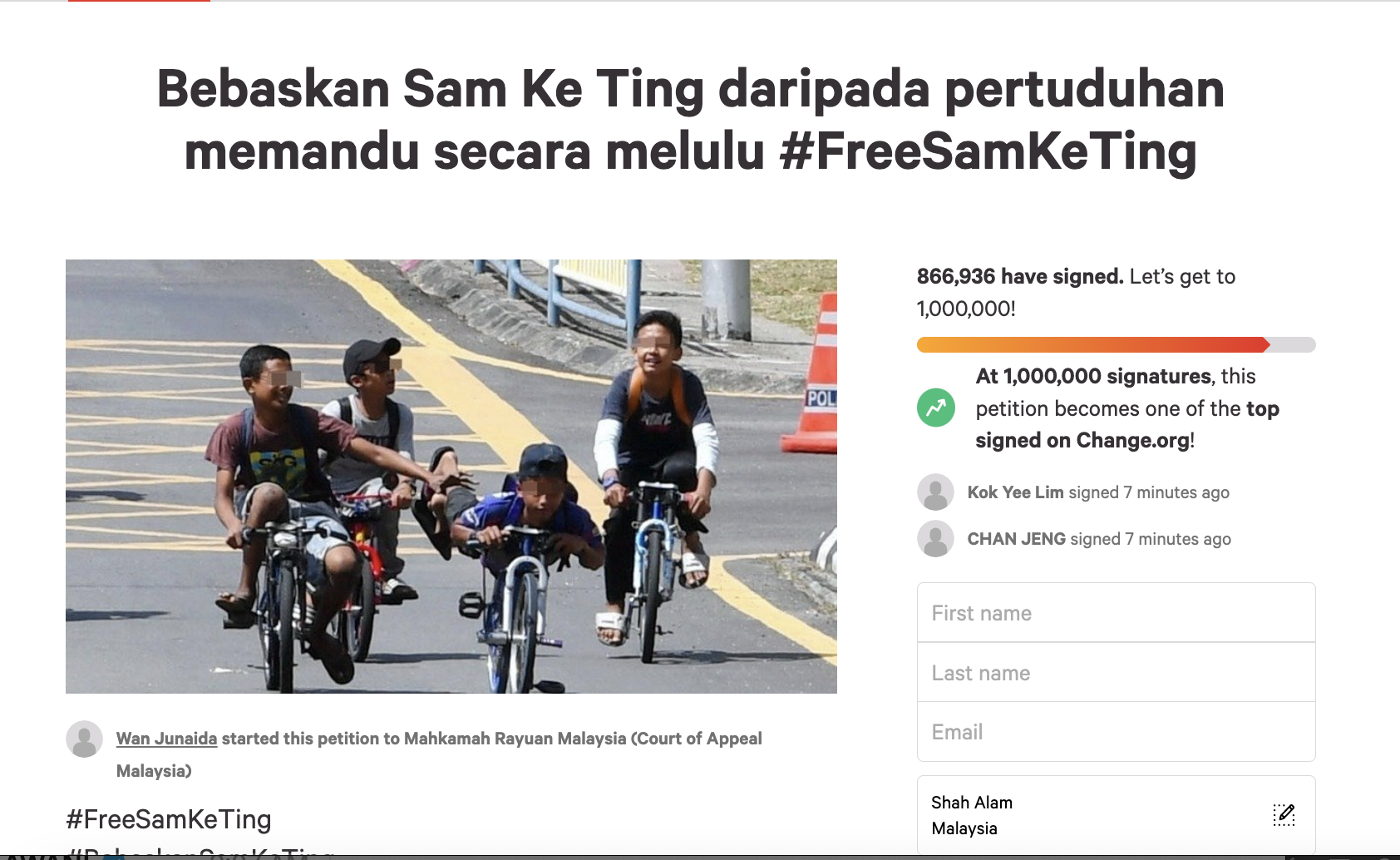Focus the First name field
This screenshot has width=1400, height=860.
[x=1116, y=613]
